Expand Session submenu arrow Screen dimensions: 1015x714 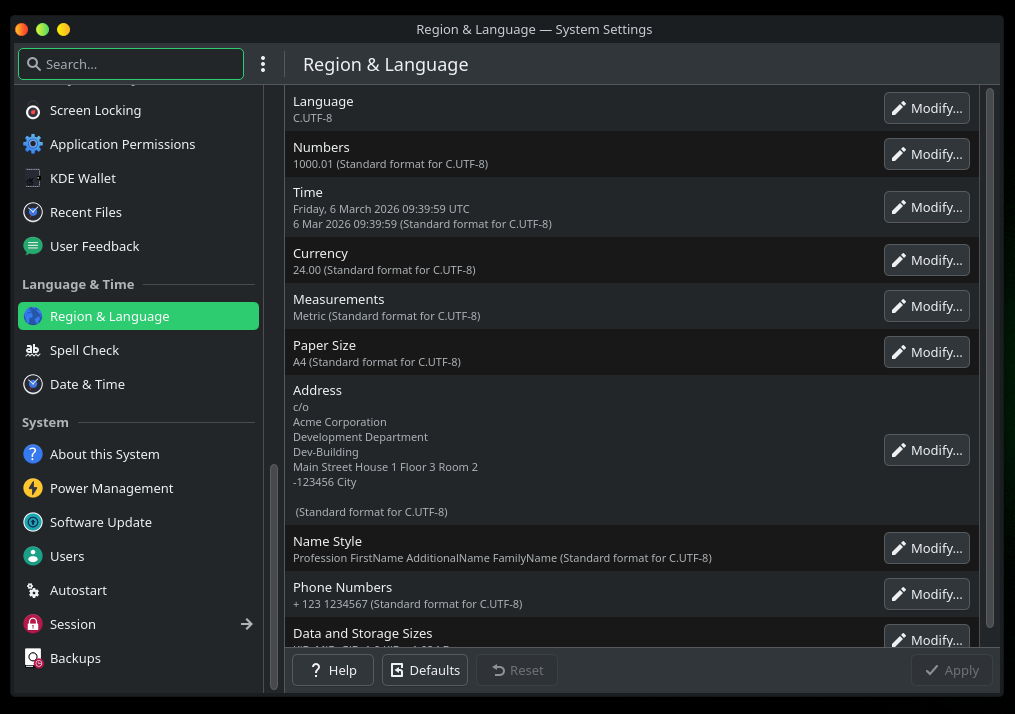247,625
